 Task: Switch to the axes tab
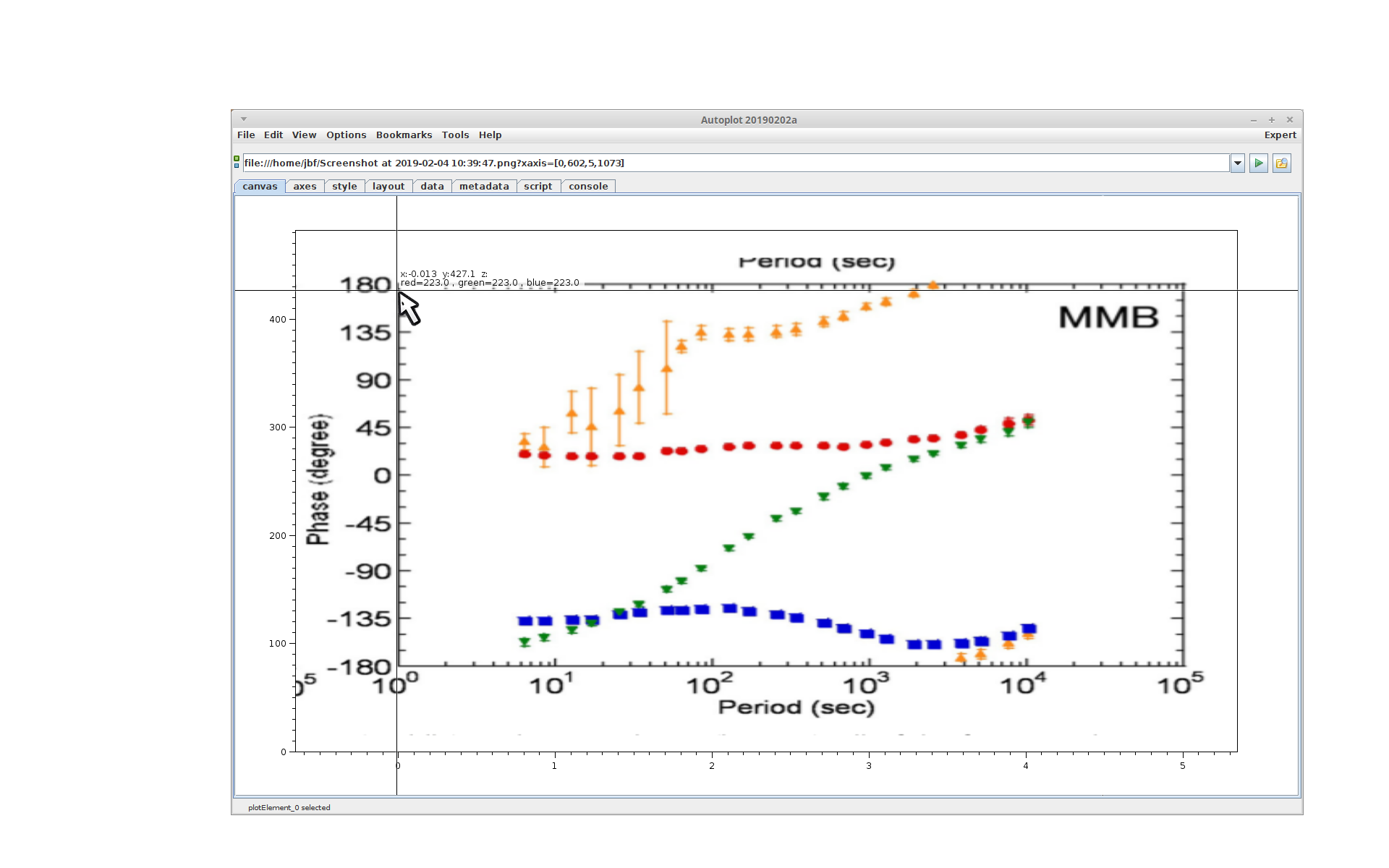point(305,187)
